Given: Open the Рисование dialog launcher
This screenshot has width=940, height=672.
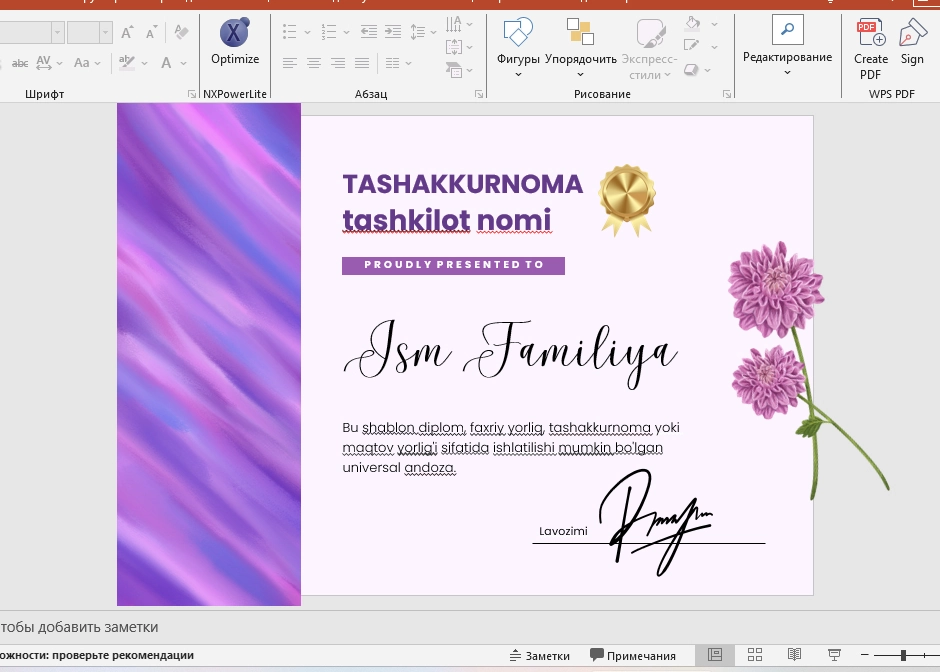Looking at the screenshot, I should click(x=727, y=94).
